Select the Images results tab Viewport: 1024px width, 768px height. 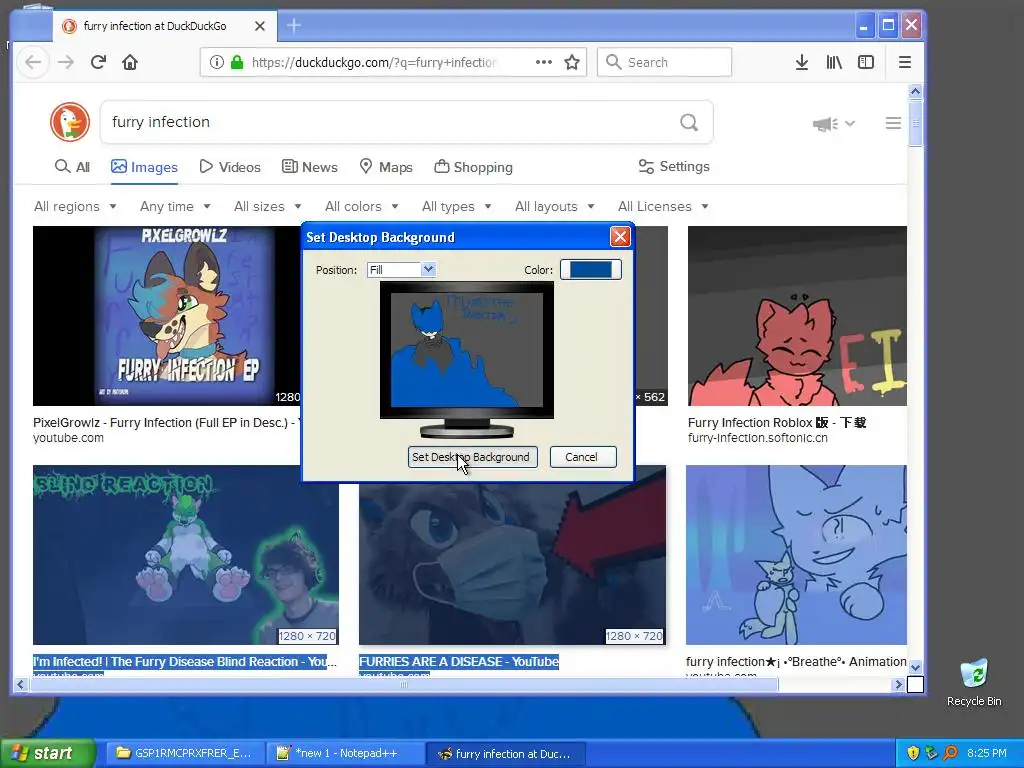click(x=144, y=167)
